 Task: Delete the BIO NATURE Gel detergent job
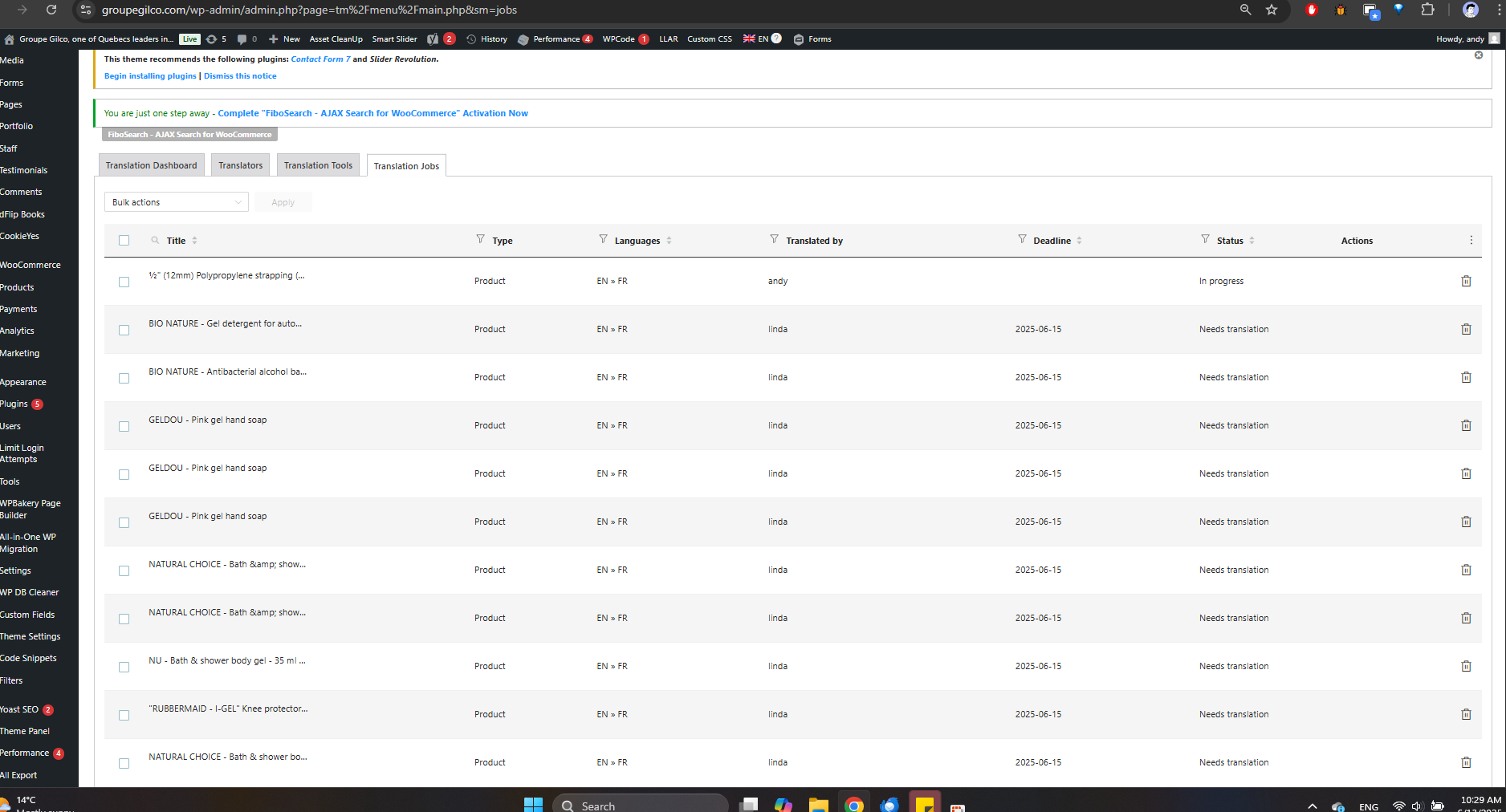click(1466, 329)
